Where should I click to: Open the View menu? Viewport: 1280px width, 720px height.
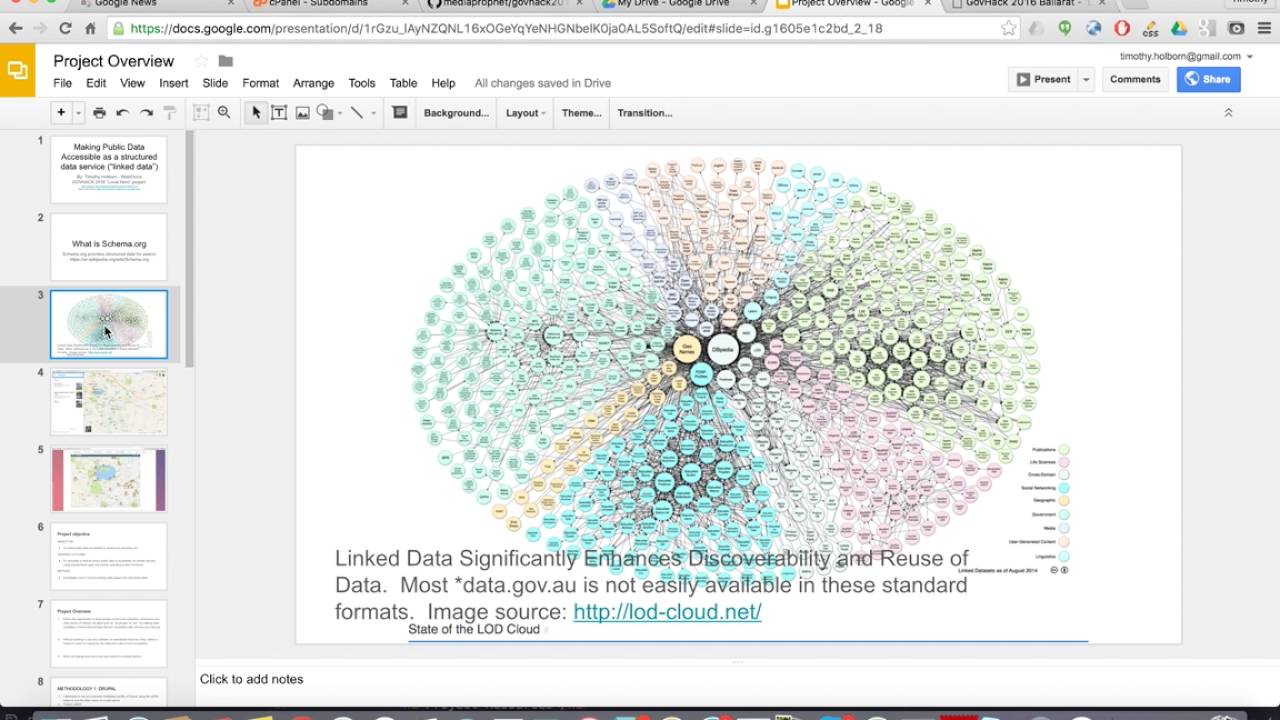click(132, 83)
